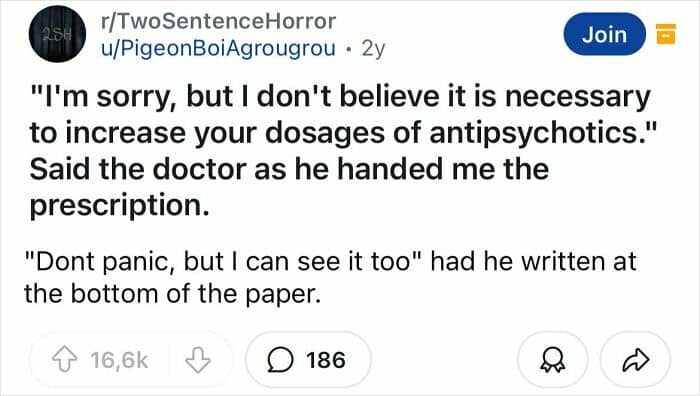Viewport: 700px width, 396px height.
Task: Click the post body starting "Dont panic"
Action: [330, 277]
